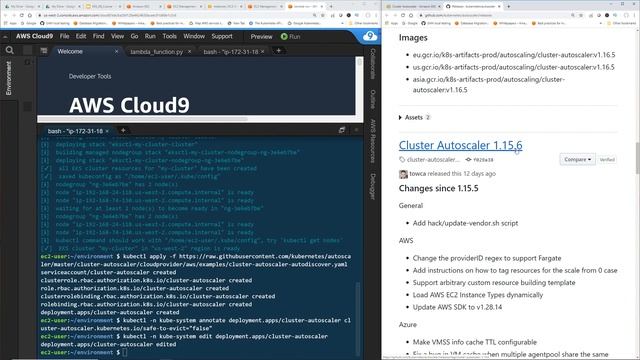The image size is (640, 360).
Task: Open Chrome menu in GitHub window
Action: 634,15
